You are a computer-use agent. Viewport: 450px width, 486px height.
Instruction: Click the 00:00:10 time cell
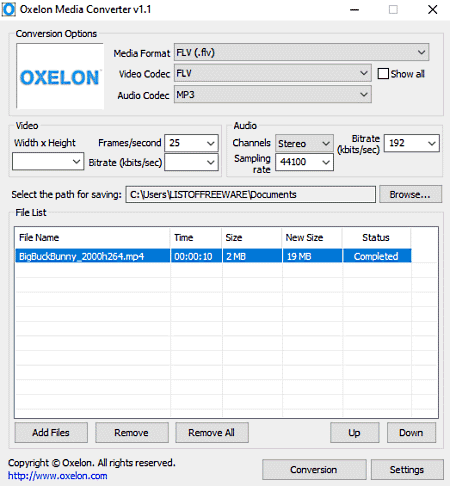tap(196, 256)
